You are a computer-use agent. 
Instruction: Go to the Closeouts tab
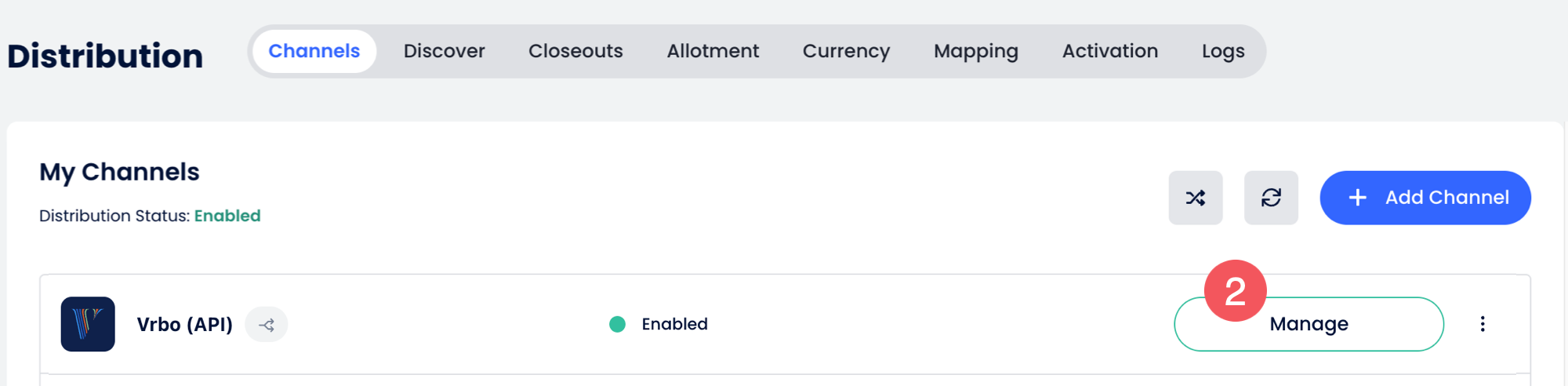(x=575, y=51)
